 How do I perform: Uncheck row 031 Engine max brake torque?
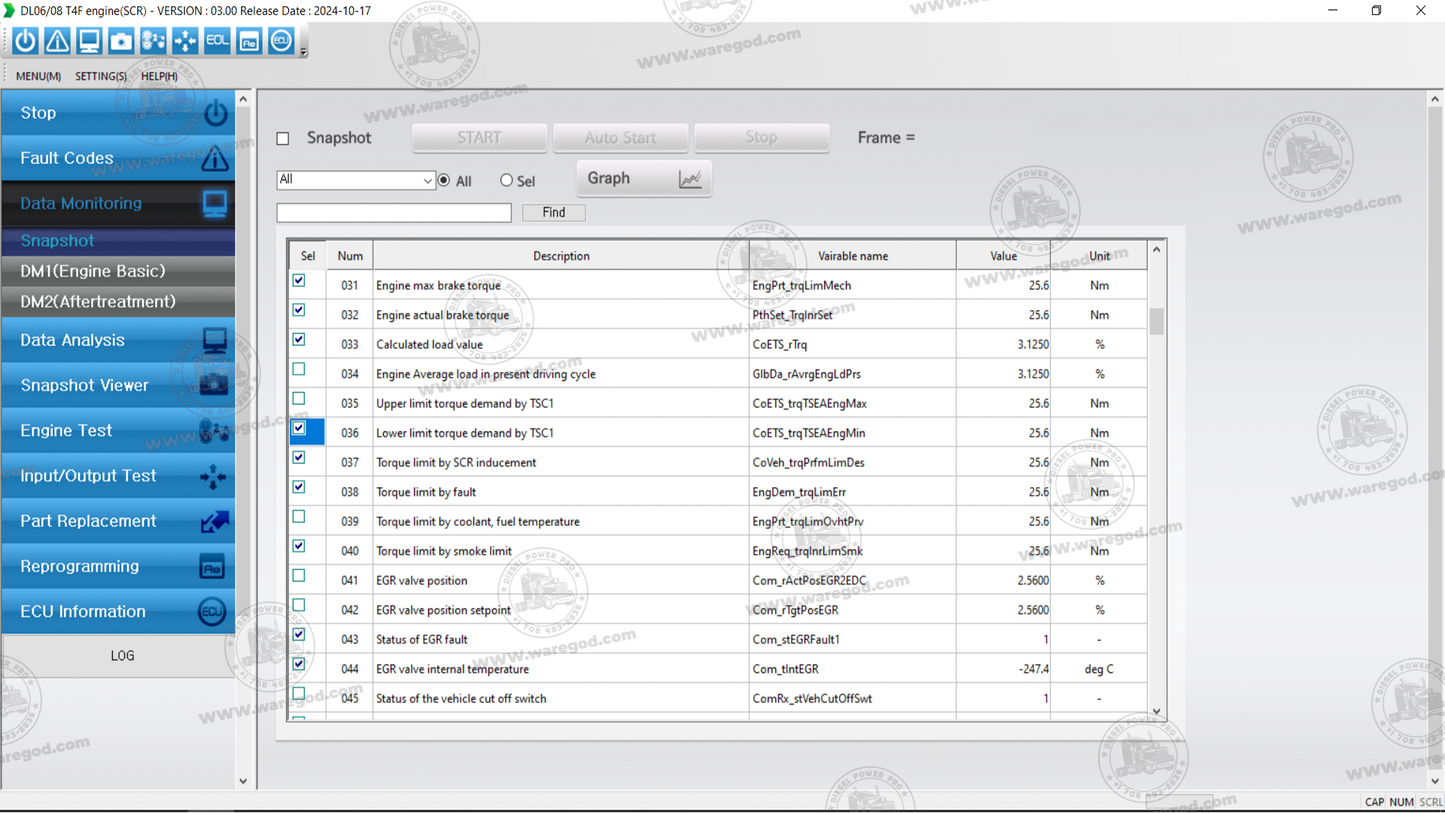coord(299,281)
